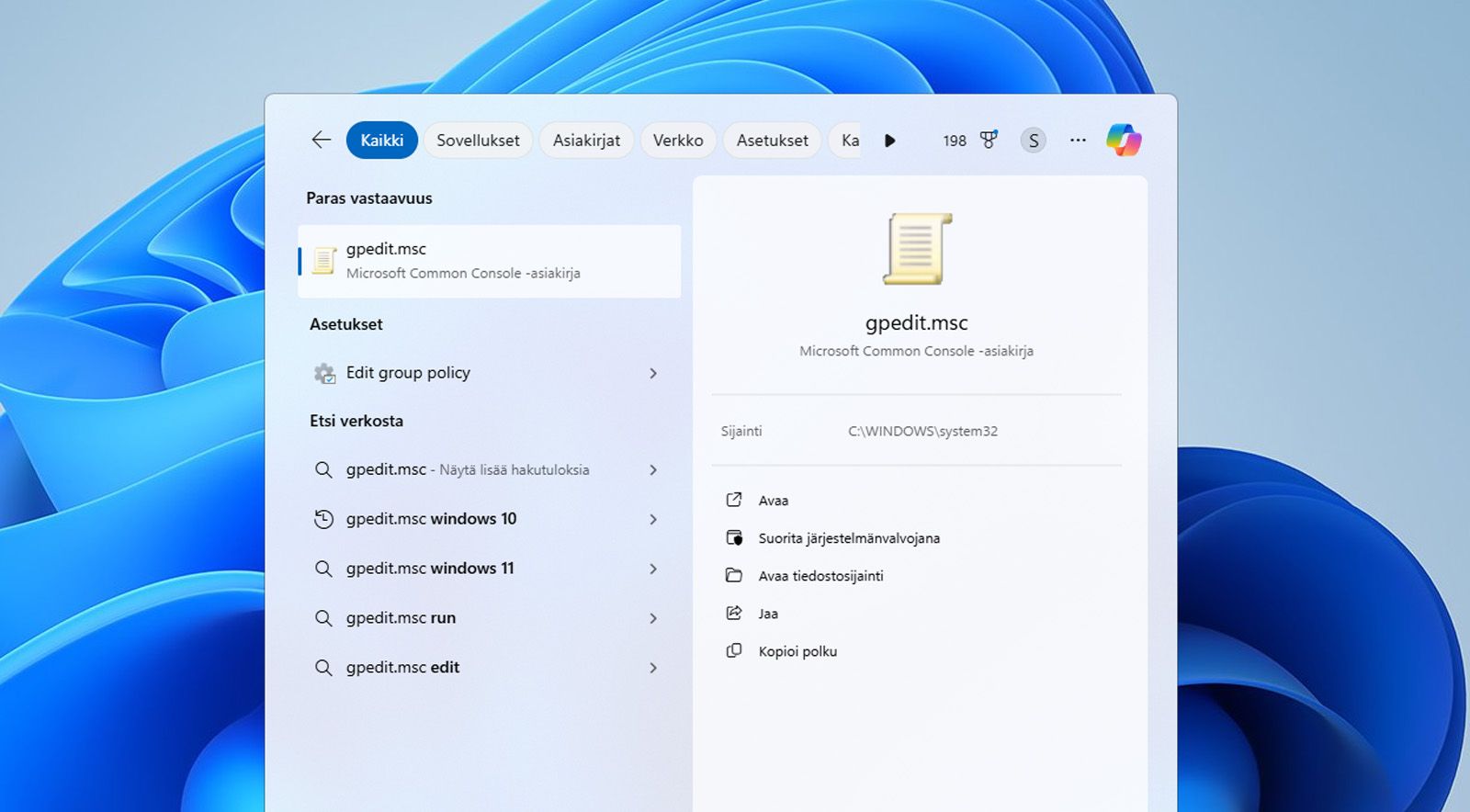Screen dimensions: 1470x812
Task: Open the three-dot more options menu
Action: pyautogui.click(x=1078, y=141)
